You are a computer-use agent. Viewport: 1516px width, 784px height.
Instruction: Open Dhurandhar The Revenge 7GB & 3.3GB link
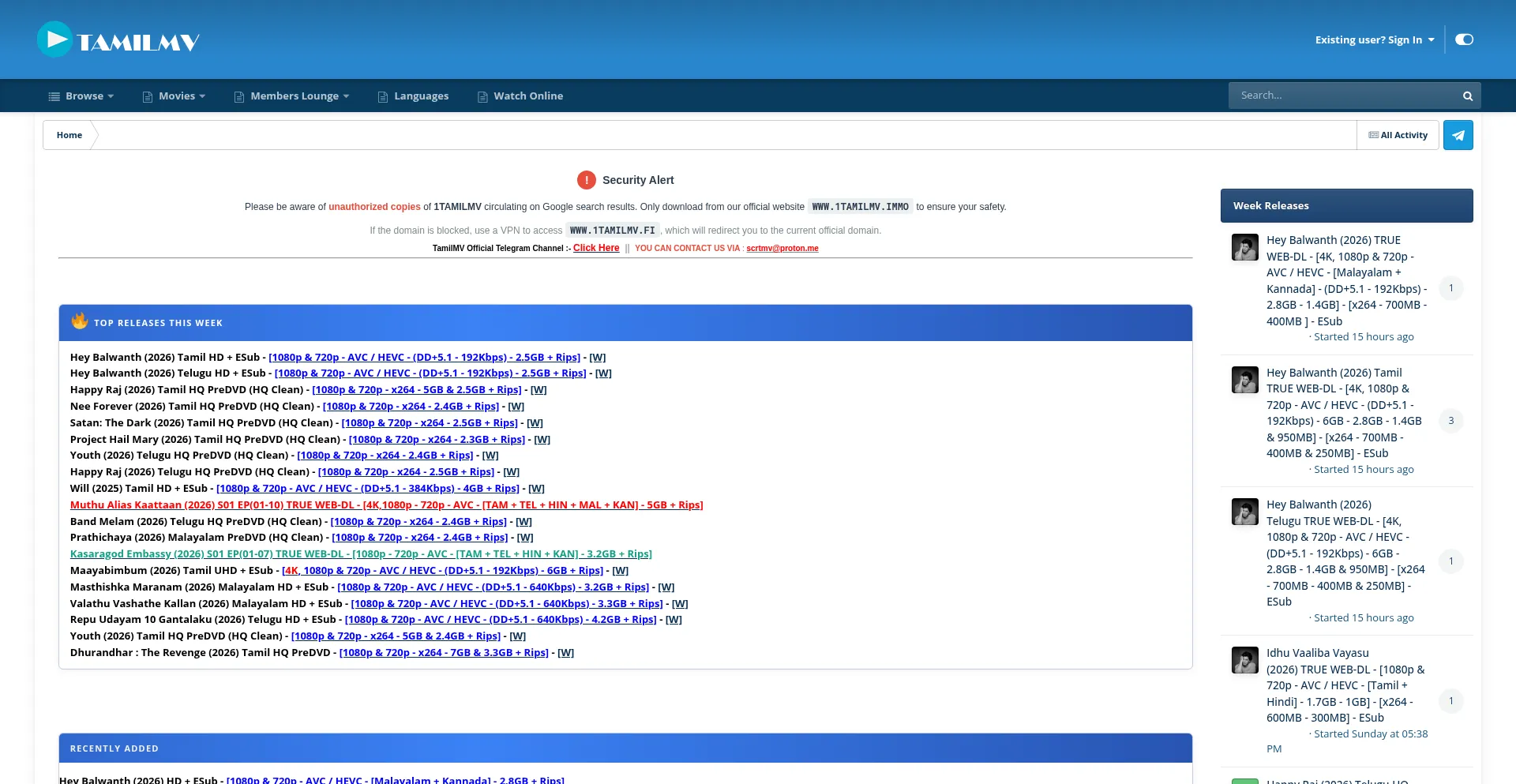pyautogui.click(x=444, y=653)
